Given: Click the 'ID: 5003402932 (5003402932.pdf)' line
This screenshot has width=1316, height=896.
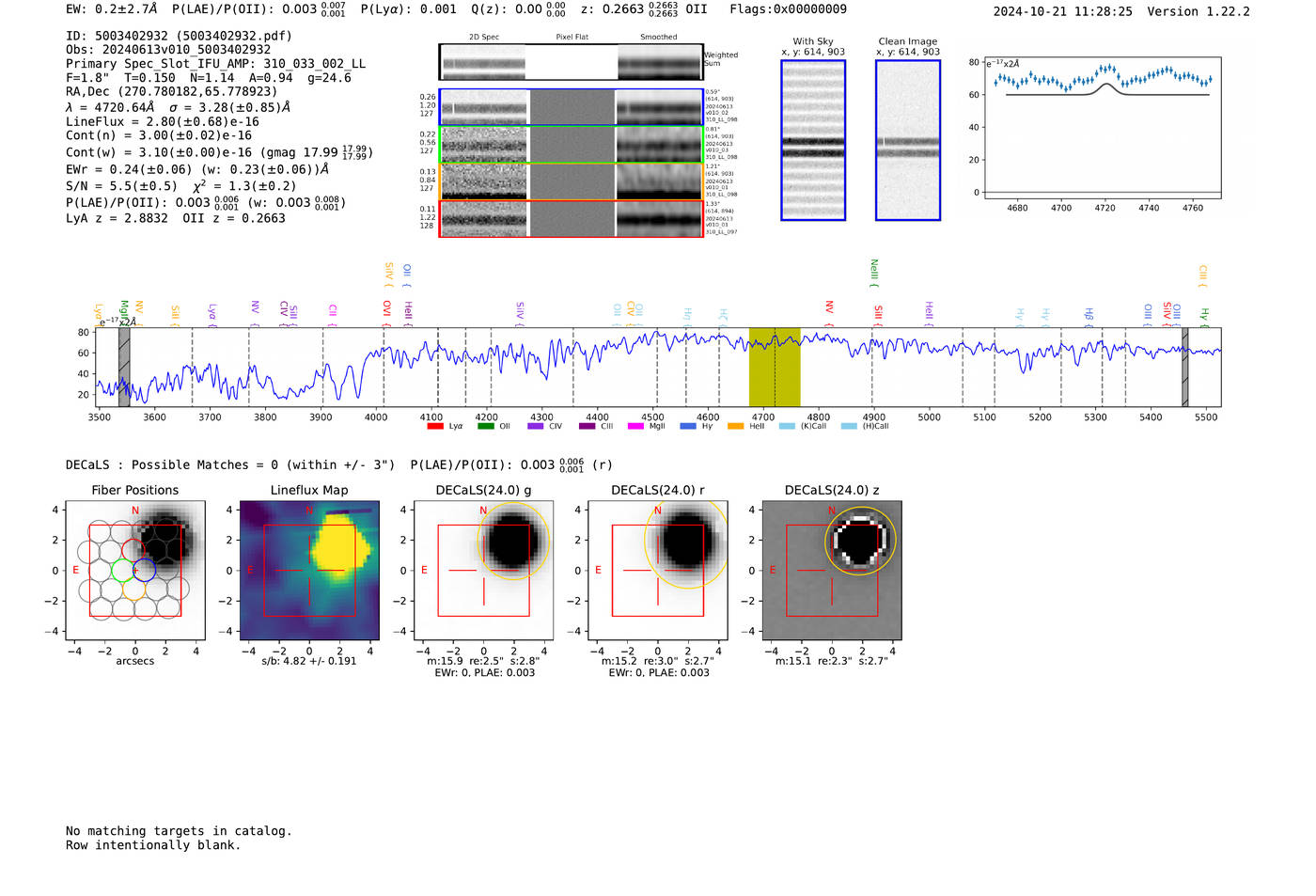Looking at the screenshot, I should [x=179, y=36].
